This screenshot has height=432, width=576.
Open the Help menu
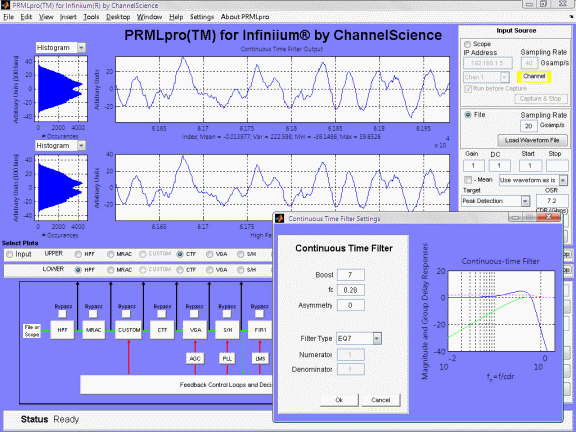click(176, 17)
